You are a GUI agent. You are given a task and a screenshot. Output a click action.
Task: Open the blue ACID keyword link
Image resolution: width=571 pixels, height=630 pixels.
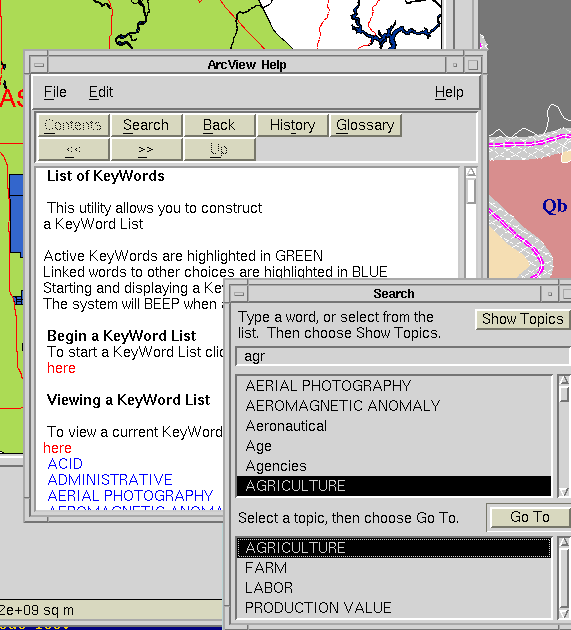pos(65,464)
